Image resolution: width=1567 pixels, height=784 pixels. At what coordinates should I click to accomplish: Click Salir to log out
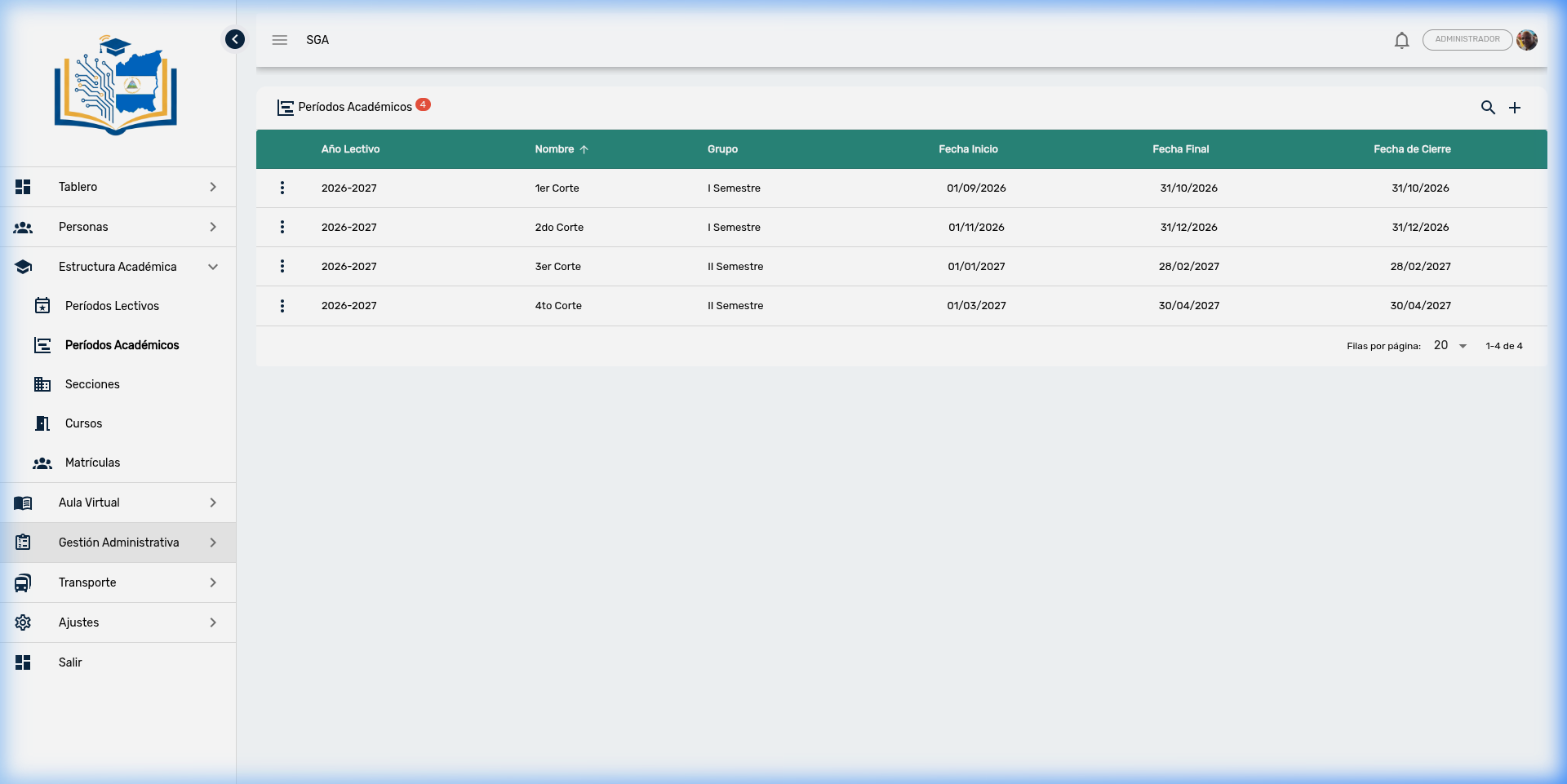70,662
